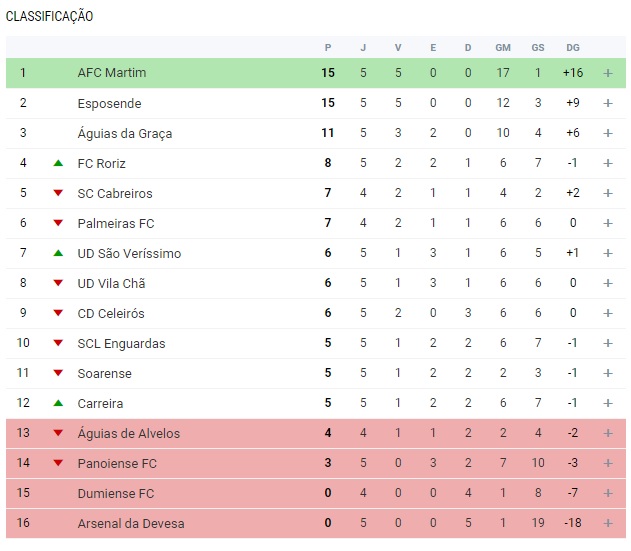Click green up arrow beside UD São Veríssimo
Screen dimensions: 631x551
(x=58, y=253)
